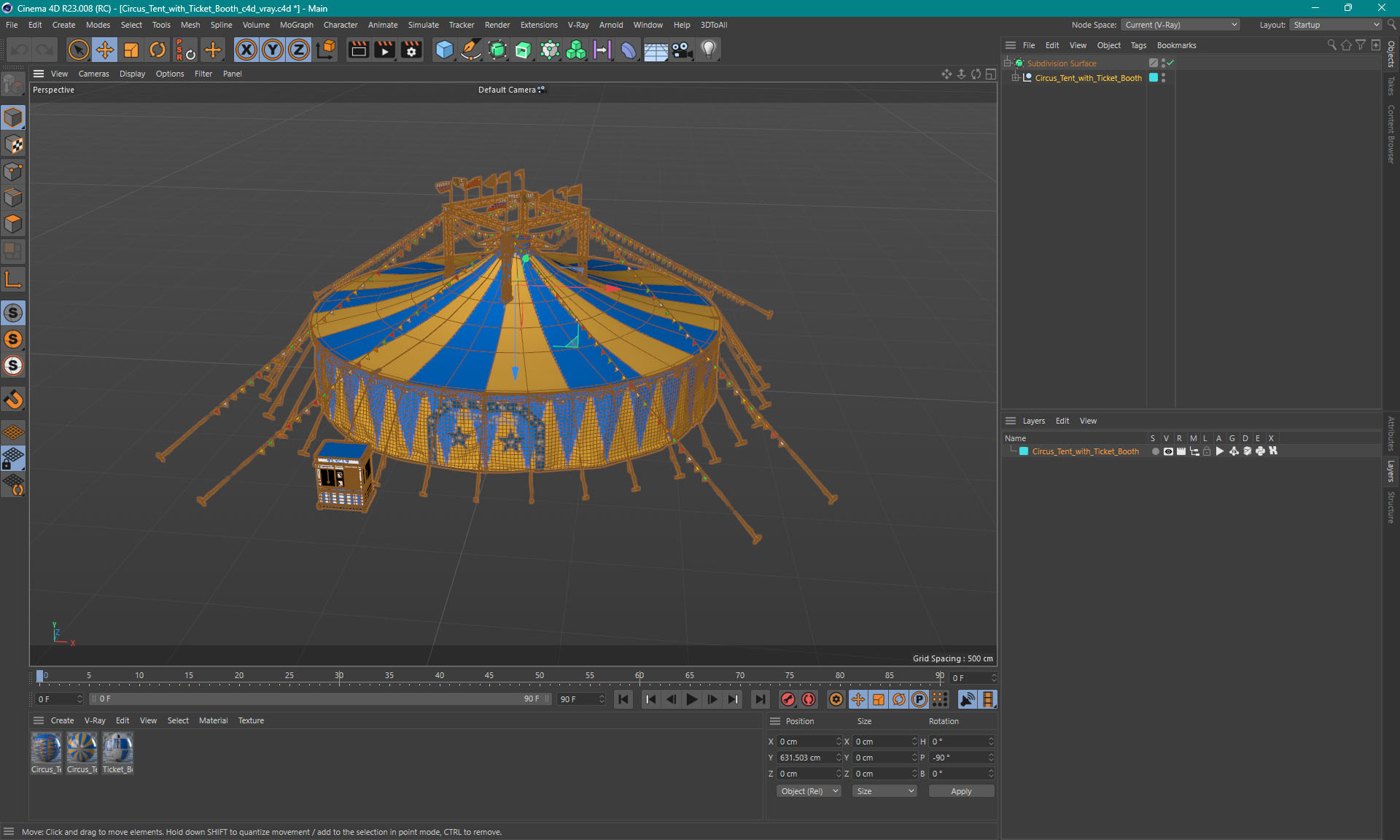Open the Object (Rel) coordinate dropdown
Screen dimensions: 1400x840
click(x=809, y=791)
